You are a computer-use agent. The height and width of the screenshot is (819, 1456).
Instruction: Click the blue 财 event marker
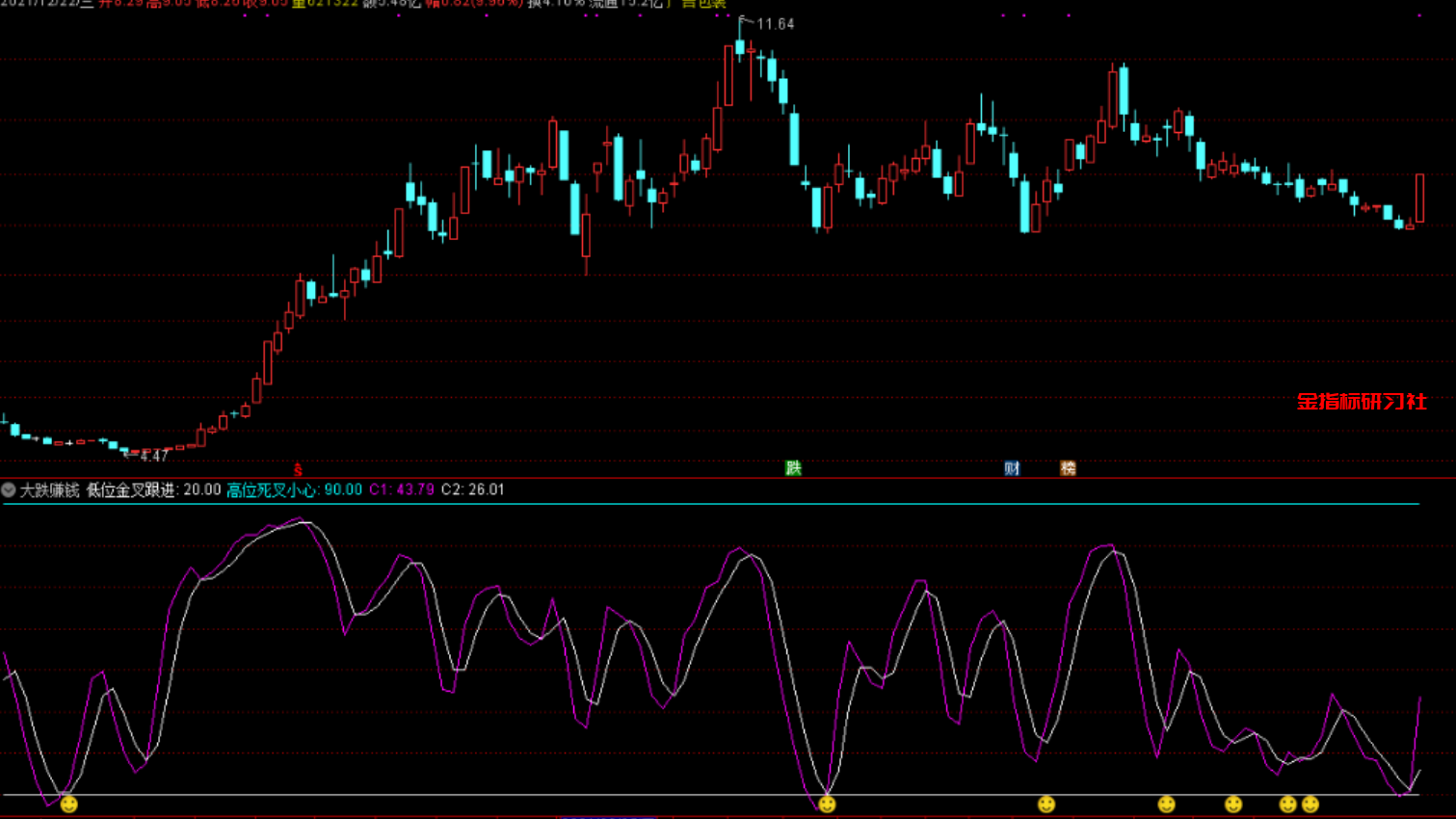pyautogui.click(x=1012, y=468)
